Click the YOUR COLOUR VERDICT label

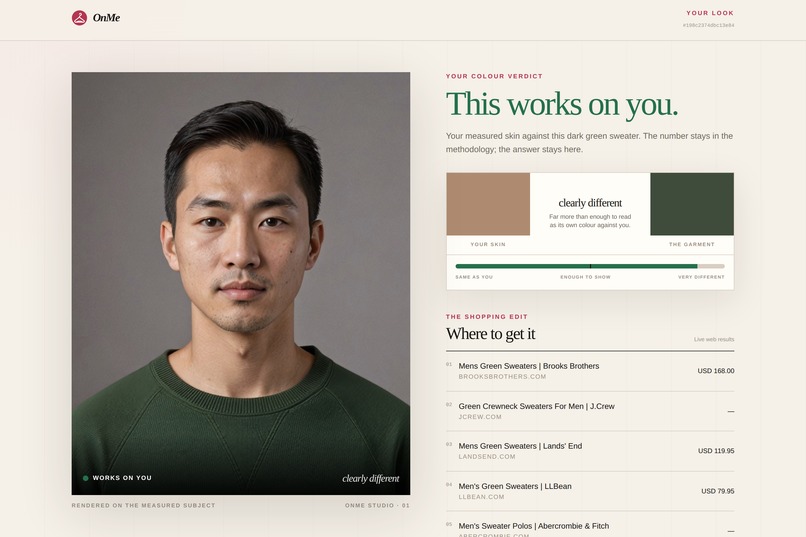494,76
